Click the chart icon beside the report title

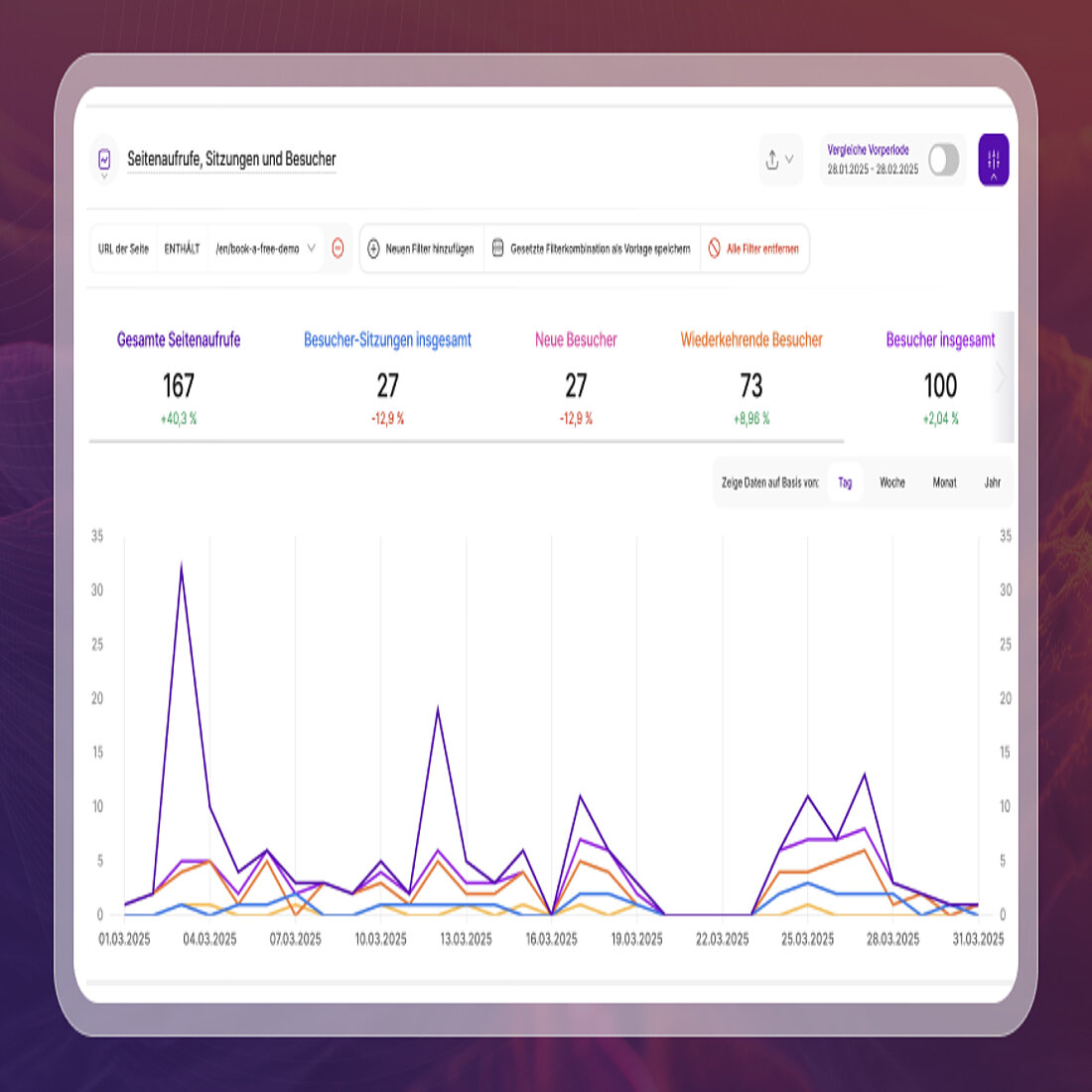coord(103,159)
